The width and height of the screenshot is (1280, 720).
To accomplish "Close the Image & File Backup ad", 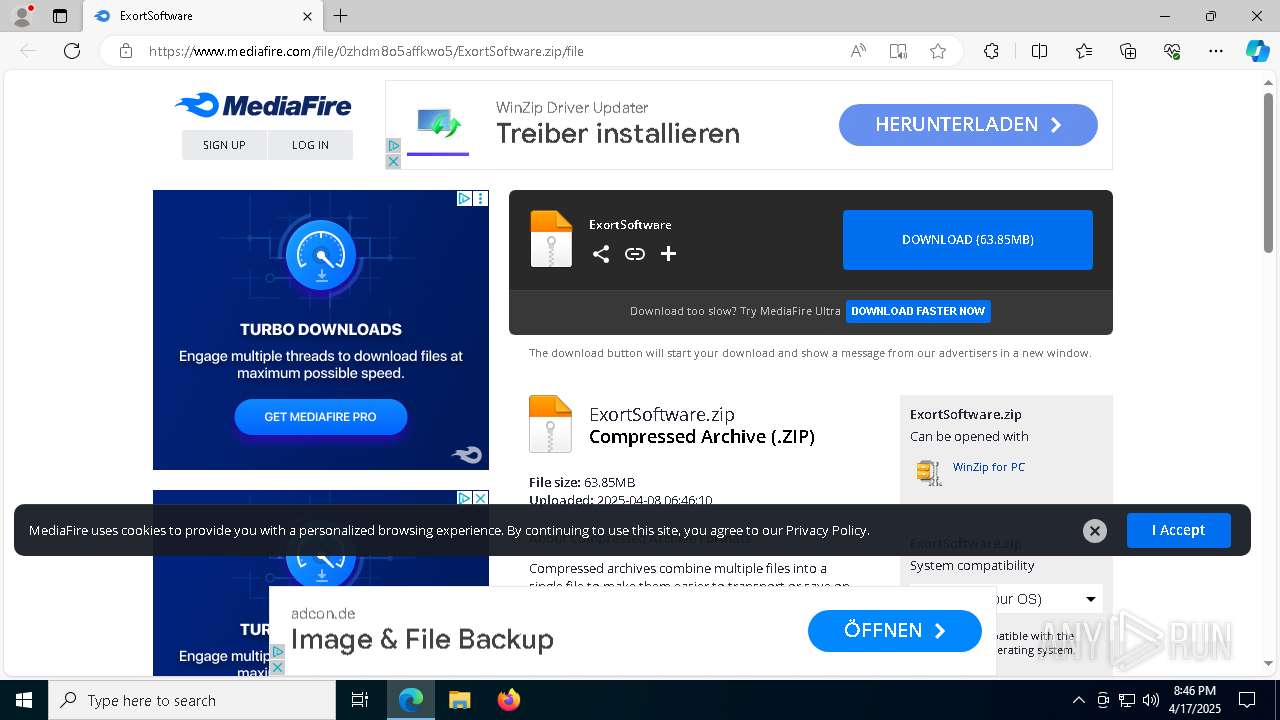I will [x=277, y=667].
